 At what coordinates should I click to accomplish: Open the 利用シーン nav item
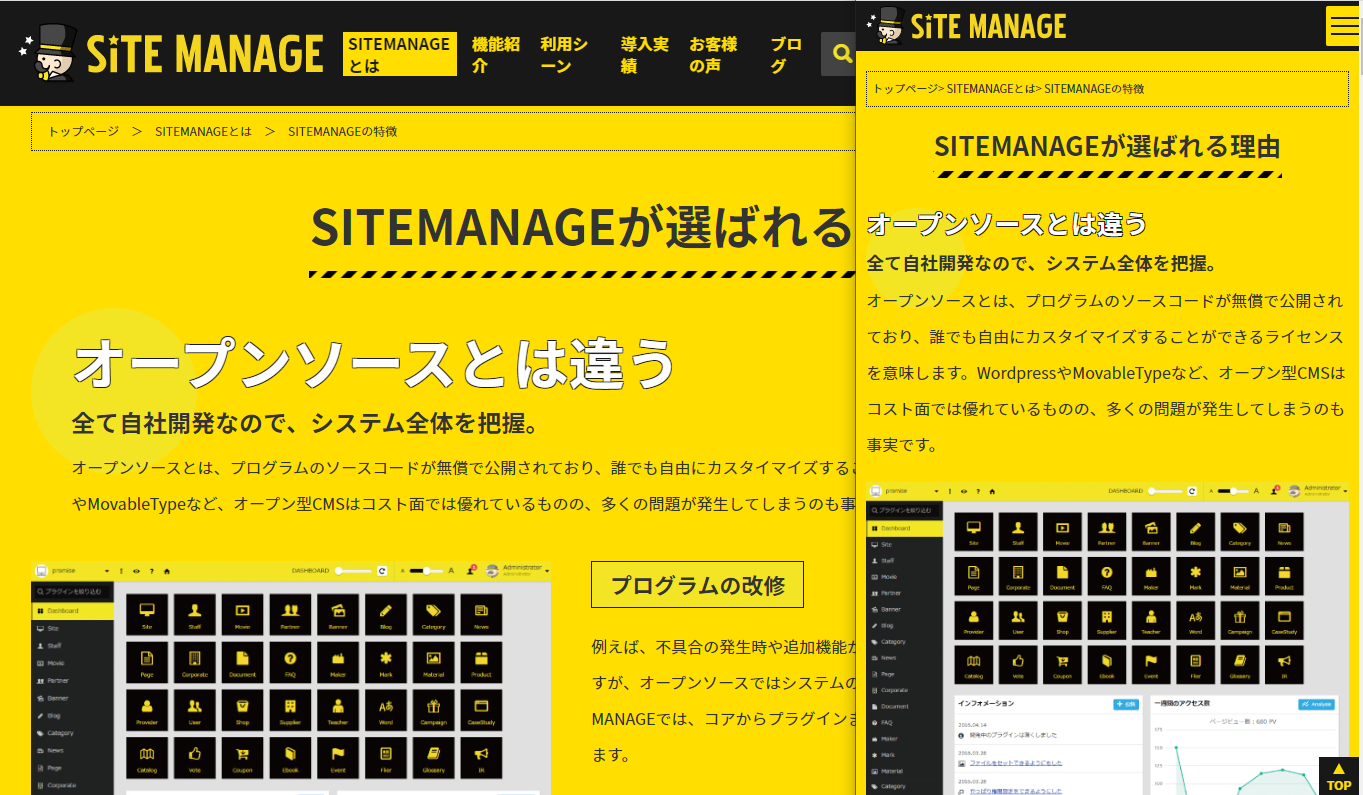point(565,54)
